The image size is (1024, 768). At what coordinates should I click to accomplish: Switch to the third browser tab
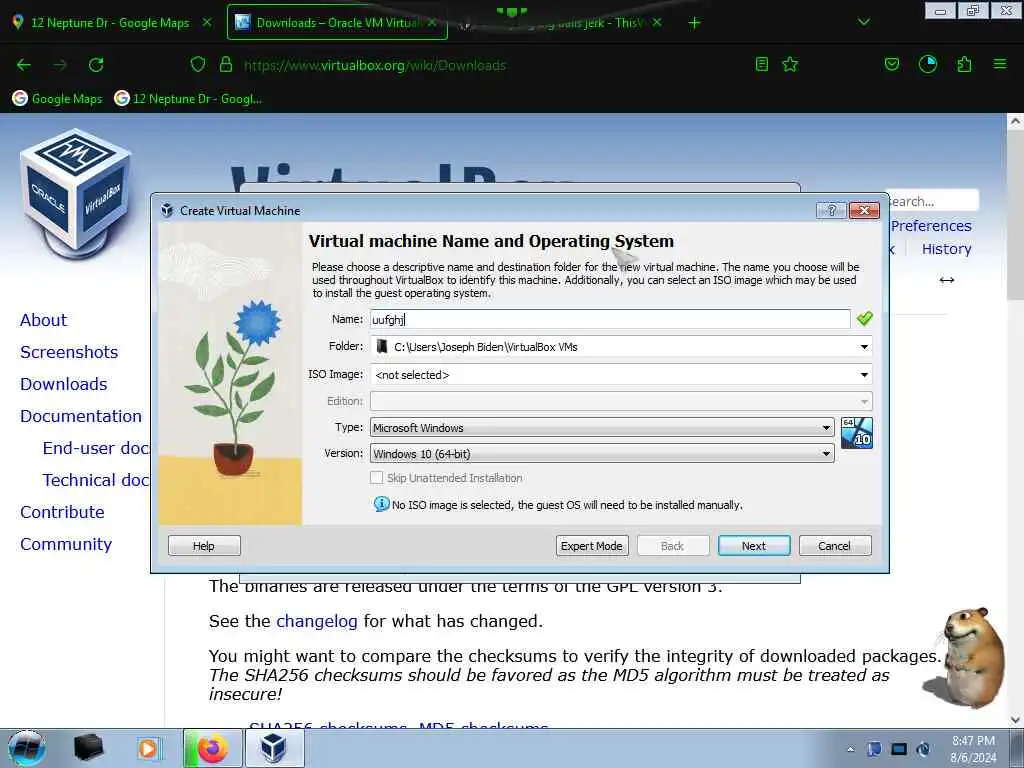tap(562, 22)
